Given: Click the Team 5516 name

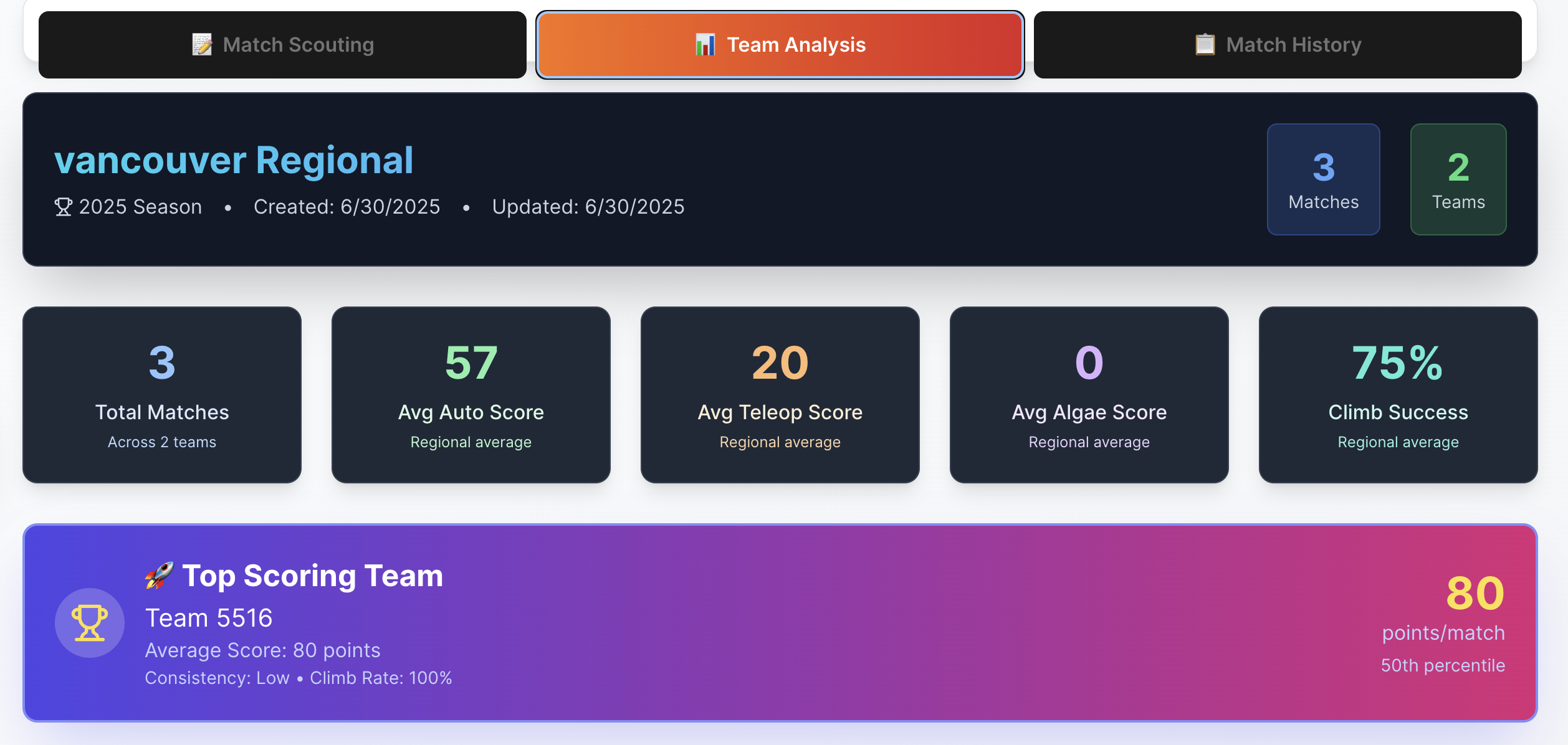Looking at the screenshot, I should (x=209, y=618).
